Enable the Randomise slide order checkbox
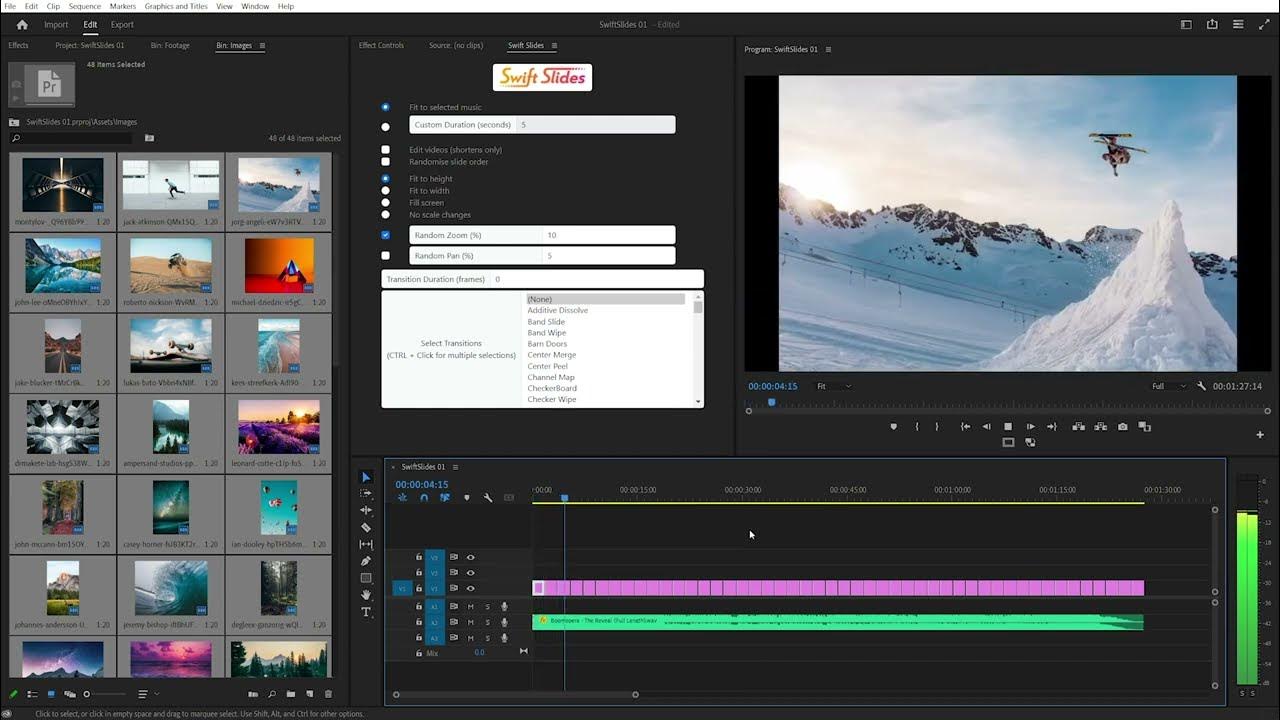 point(386,161)
